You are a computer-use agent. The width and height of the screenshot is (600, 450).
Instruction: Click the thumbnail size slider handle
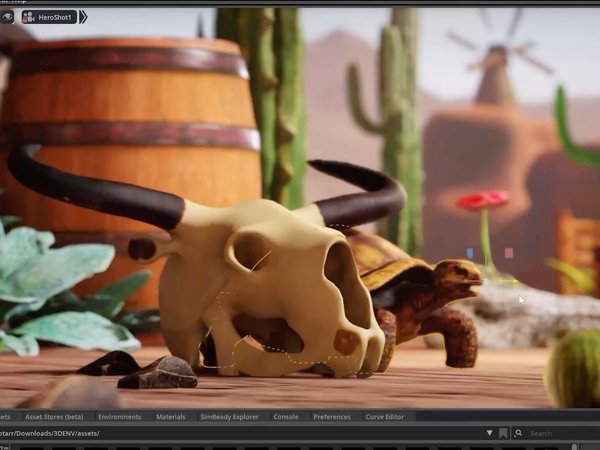[x=574, y=446]
